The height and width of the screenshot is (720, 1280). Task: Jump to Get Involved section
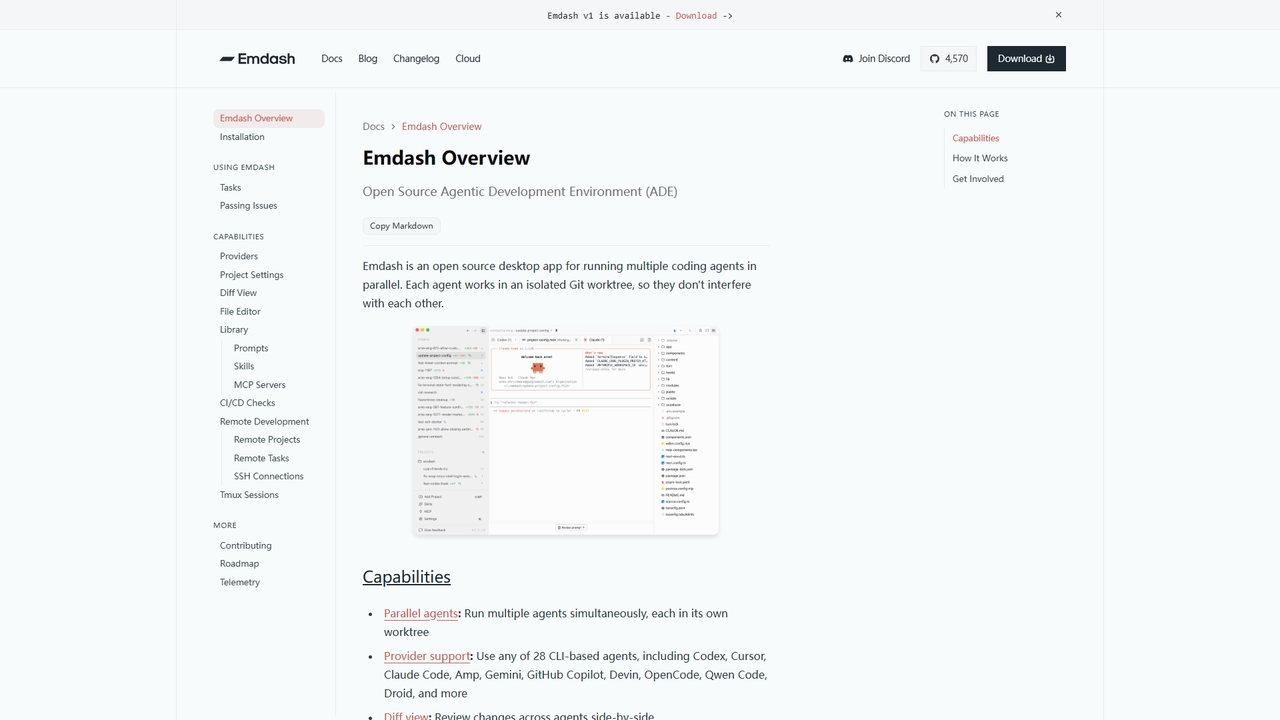coord(978,179)
